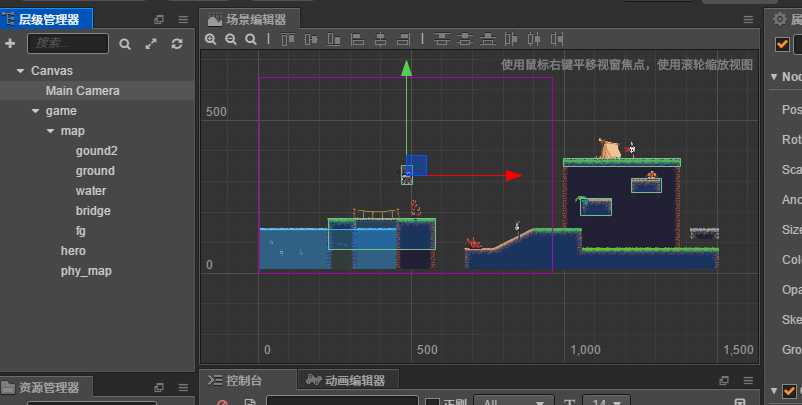Distribute nodes by top edges
The width and height of the screenshot is (802, 405).
click(441, 39)
